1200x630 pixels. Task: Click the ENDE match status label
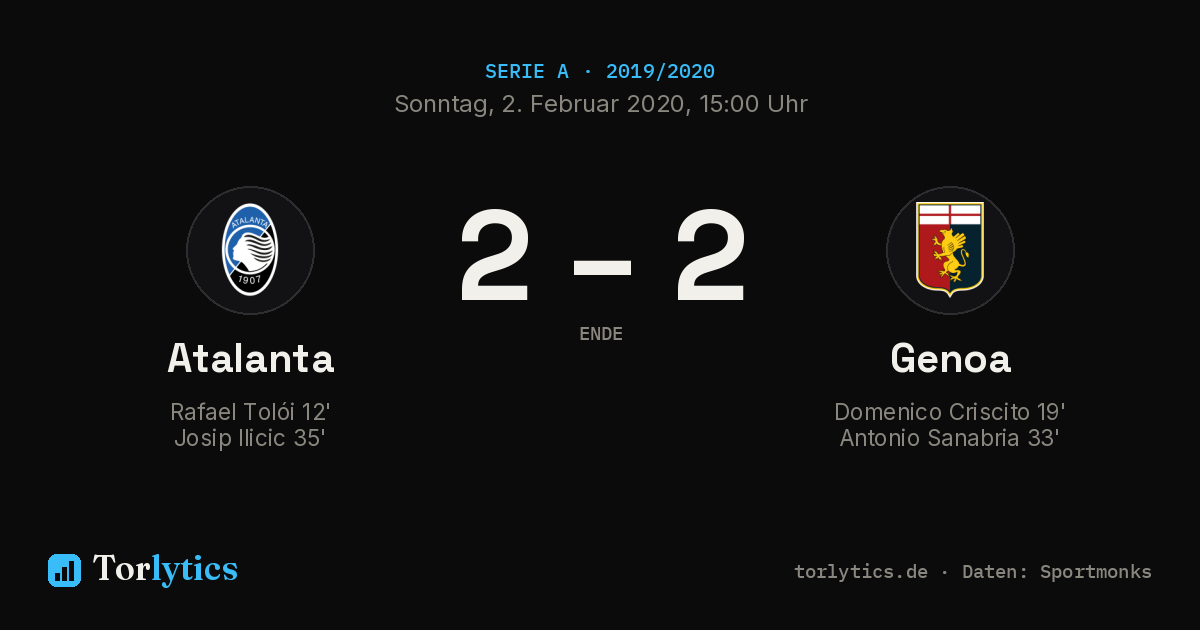pos(601,334)
